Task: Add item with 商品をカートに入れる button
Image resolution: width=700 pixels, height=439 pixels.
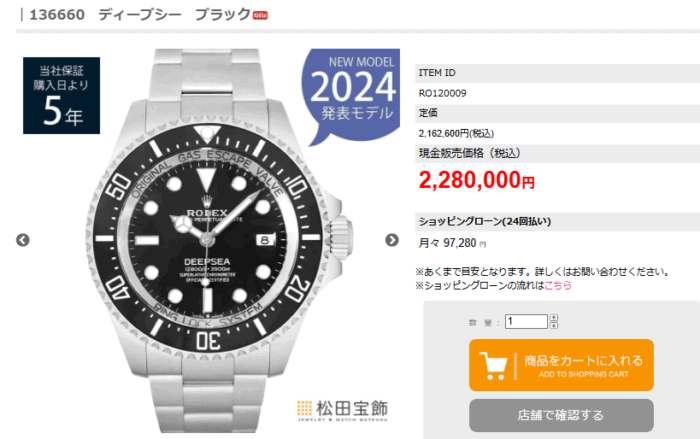Action: [x=561, y=365]
